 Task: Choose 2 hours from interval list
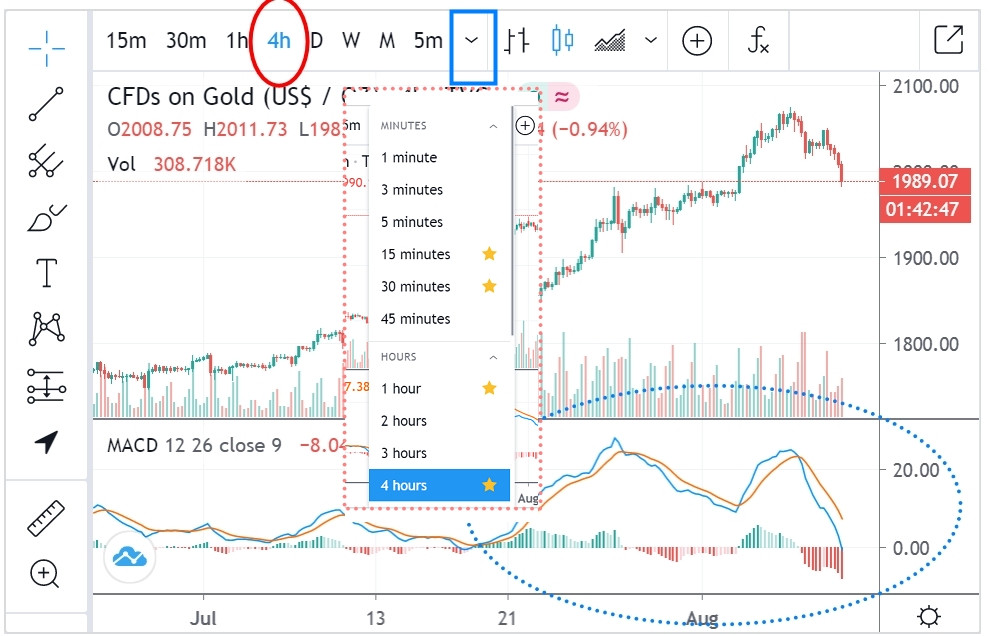tap(404, 421)
